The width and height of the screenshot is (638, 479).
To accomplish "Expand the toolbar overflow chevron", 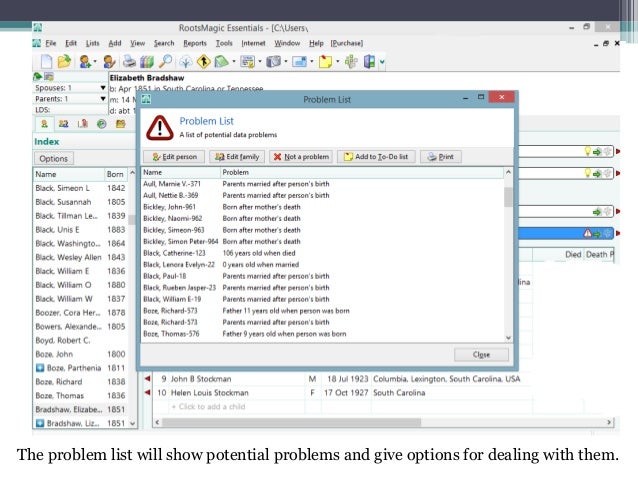I will point(382,62).
